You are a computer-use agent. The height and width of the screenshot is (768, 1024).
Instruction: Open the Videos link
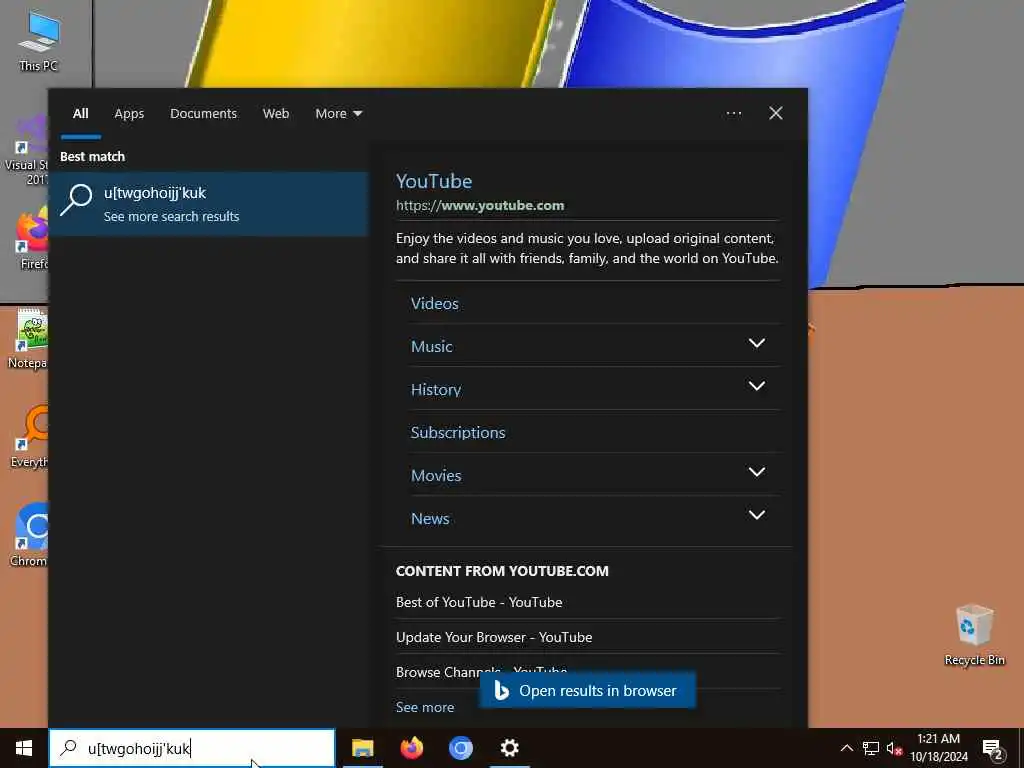pos(434,304)
